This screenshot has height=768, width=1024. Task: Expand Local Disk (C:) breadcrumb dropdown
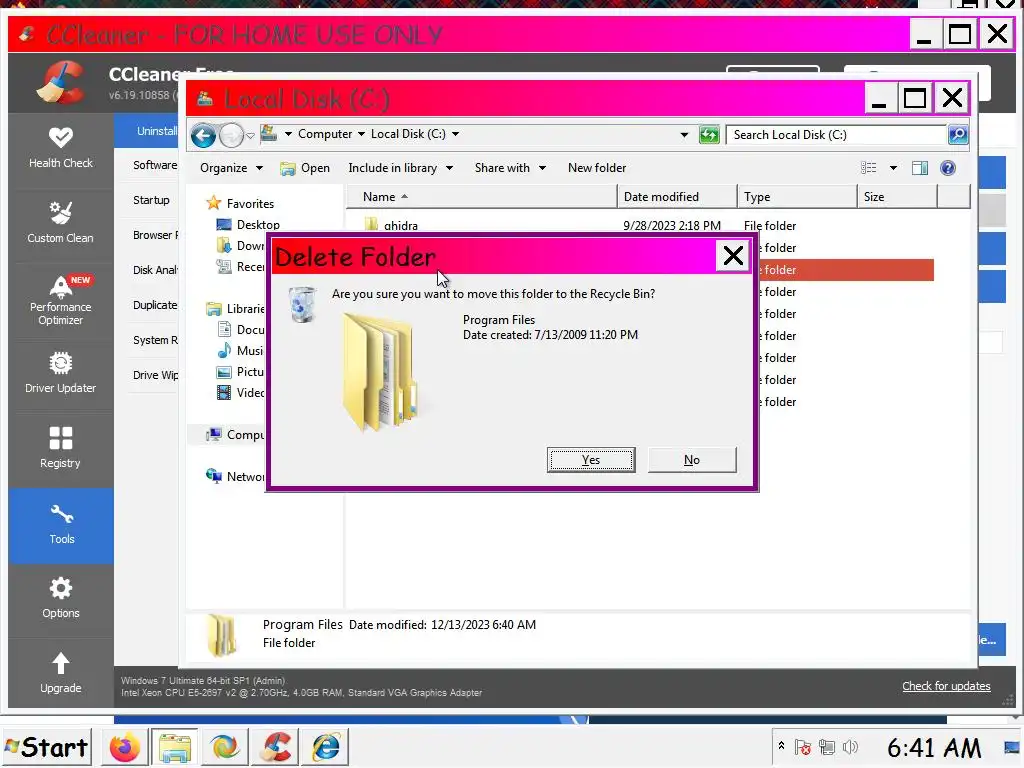point(455,134)
